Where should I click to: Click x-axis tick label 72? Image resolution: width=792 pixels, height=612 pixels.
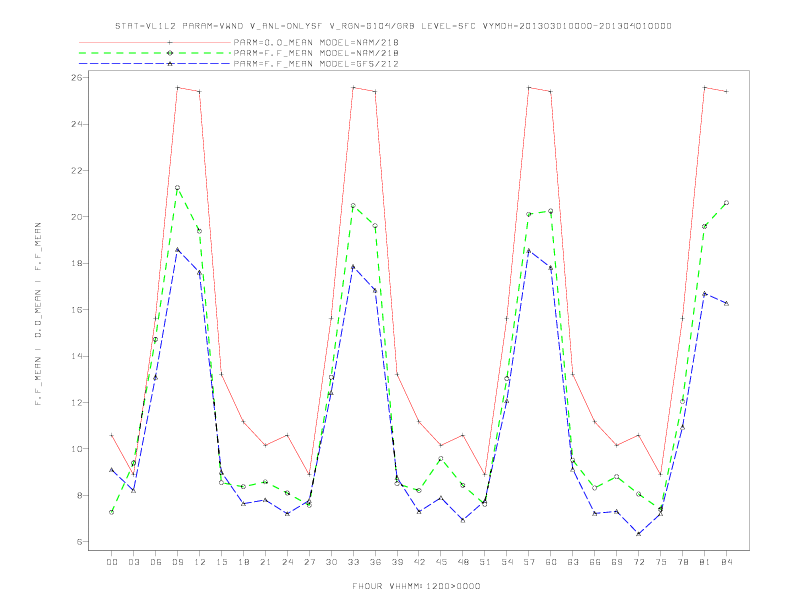pos(638,562)
